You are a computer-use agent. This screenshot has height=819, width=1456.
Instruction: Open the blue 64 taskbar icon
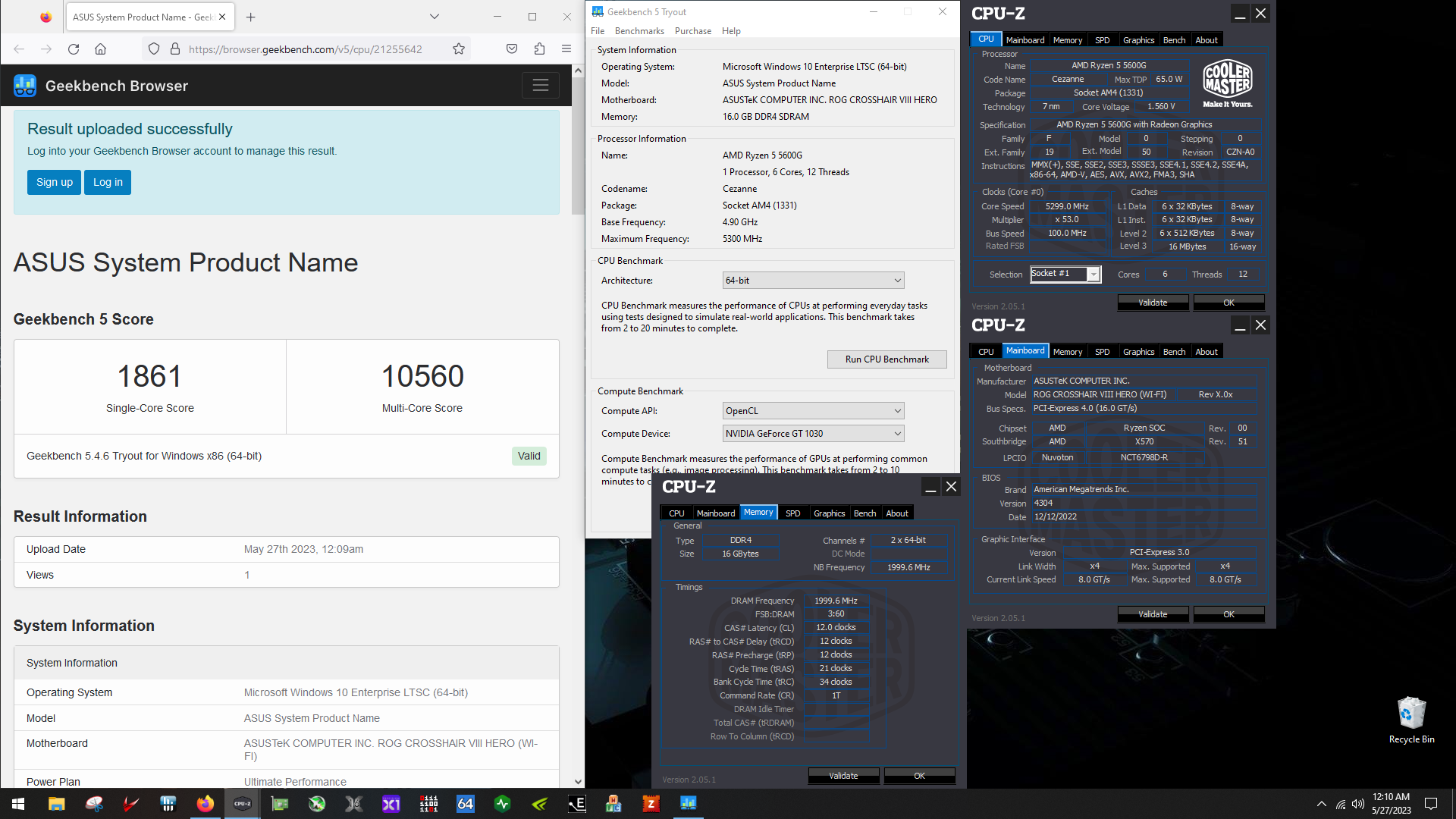pyautogui.click(x=466, y=804)
